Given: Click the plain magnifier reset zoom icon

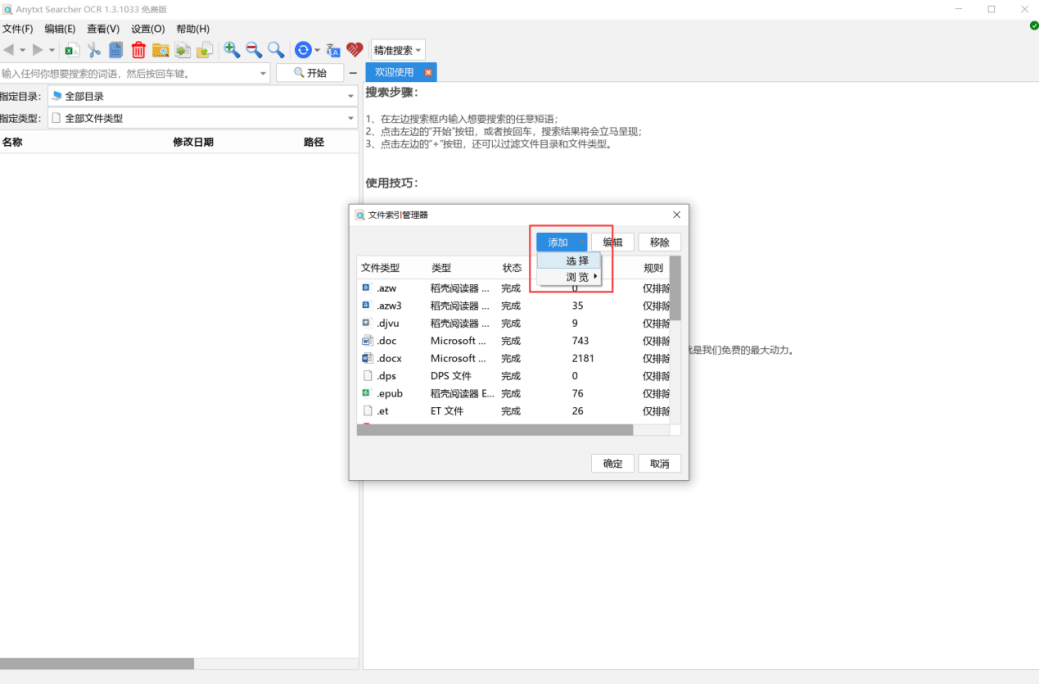Looking at the screenshot, I should pyautogui.click(x=276, y=50).
